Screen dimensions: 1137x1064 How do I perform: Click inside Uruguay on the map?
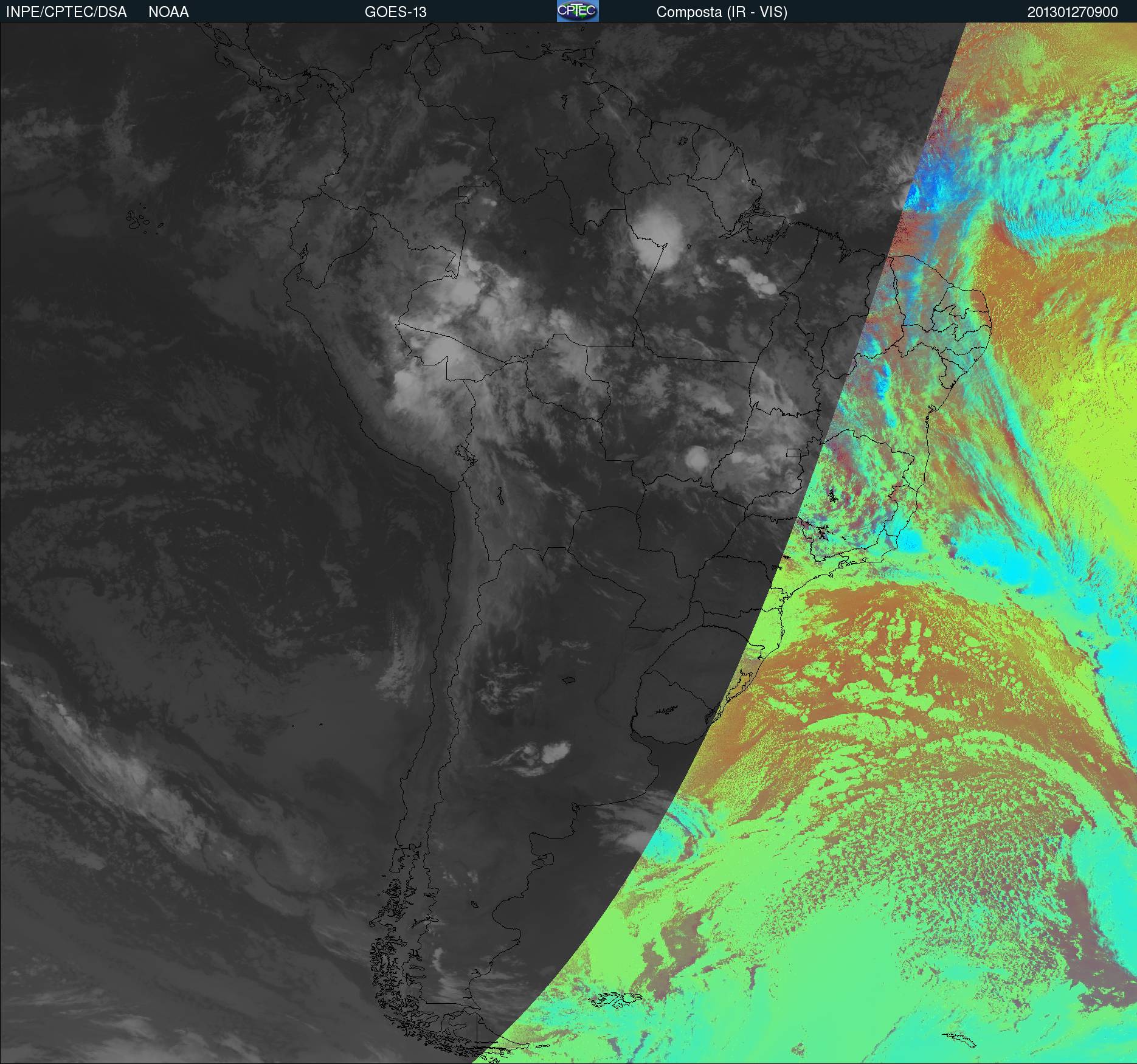(x=675, y=705)
